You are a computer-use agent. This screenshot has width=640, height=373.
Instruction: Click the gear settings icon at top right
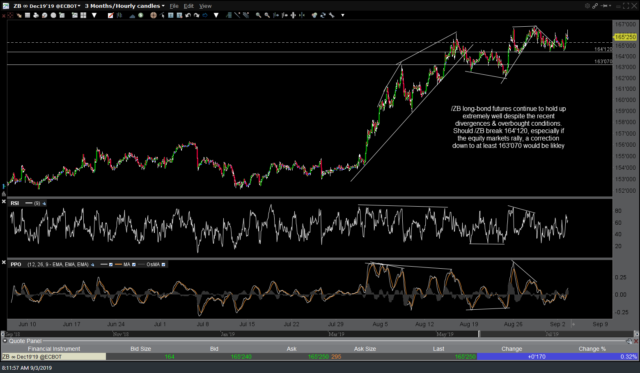(587, 6)
